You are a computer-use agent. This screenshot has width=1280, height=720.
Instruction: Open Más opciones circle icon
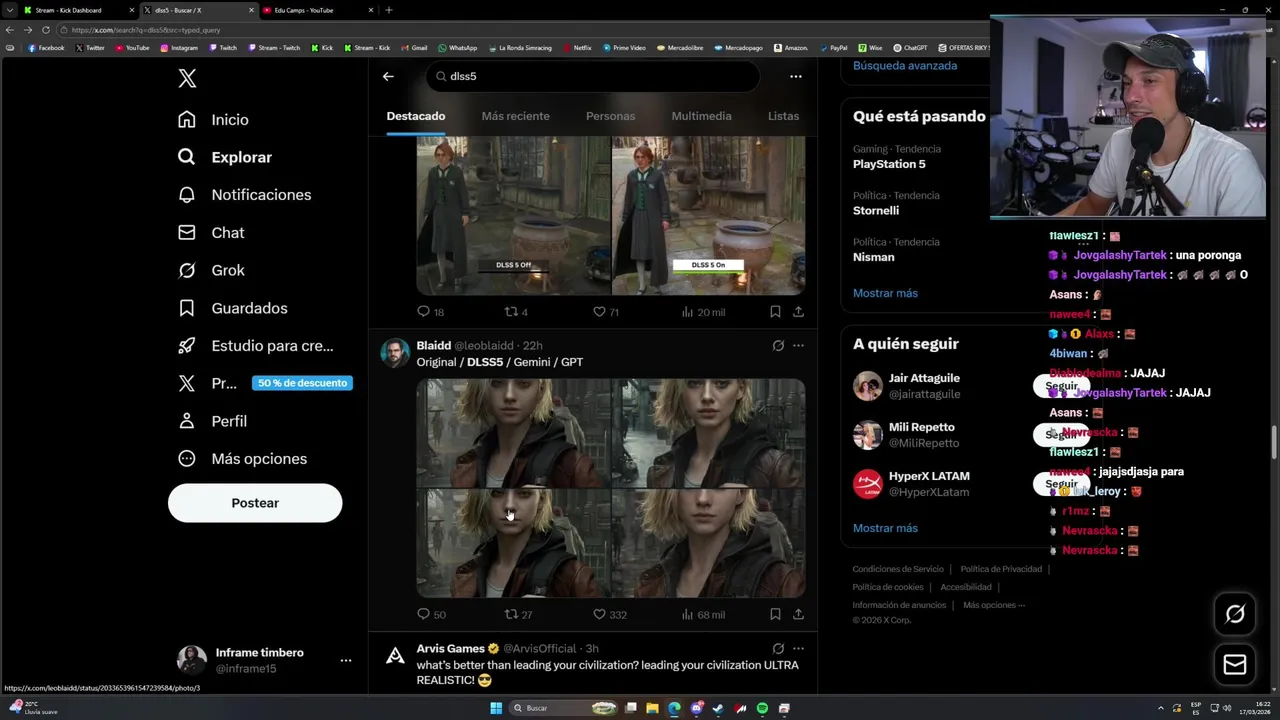coord(187,459)
